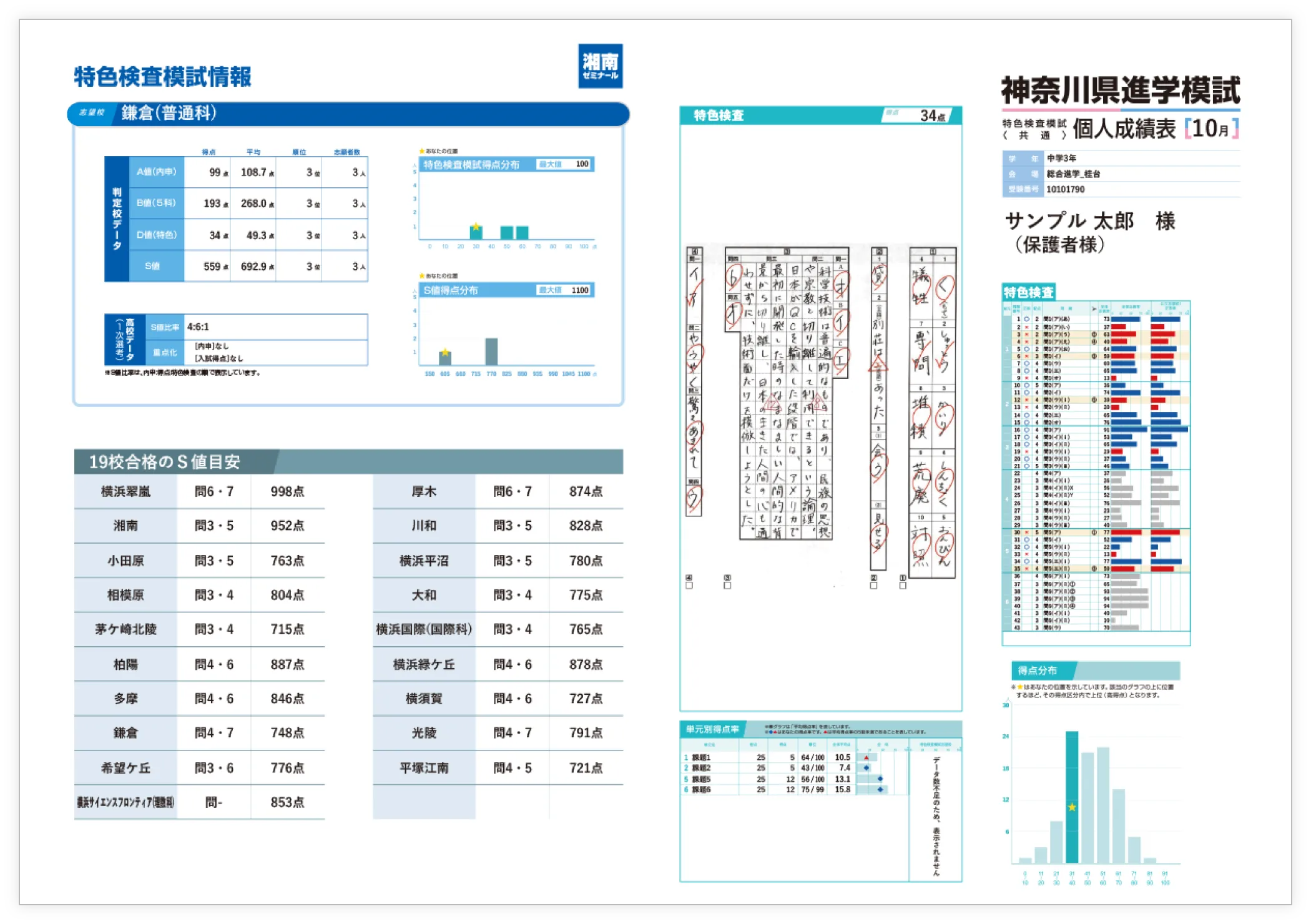
Task: Click the 721点 score value
Action: coord(586,768)
